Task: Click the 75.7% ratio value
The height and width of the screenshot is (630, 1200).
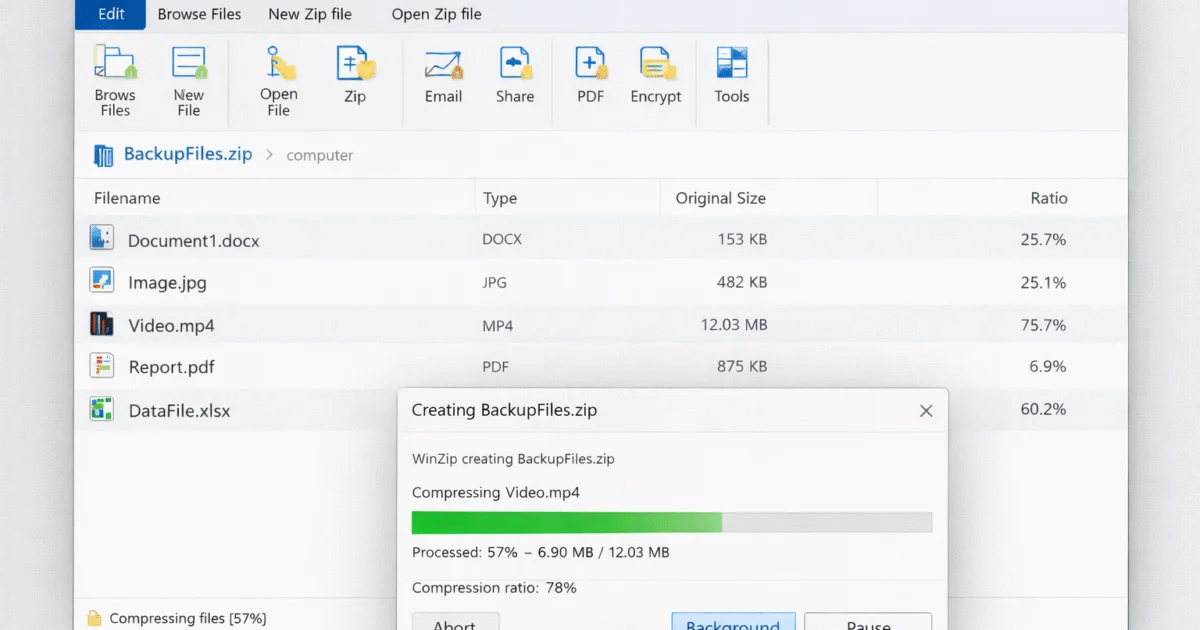Action: pos(1043,325)
